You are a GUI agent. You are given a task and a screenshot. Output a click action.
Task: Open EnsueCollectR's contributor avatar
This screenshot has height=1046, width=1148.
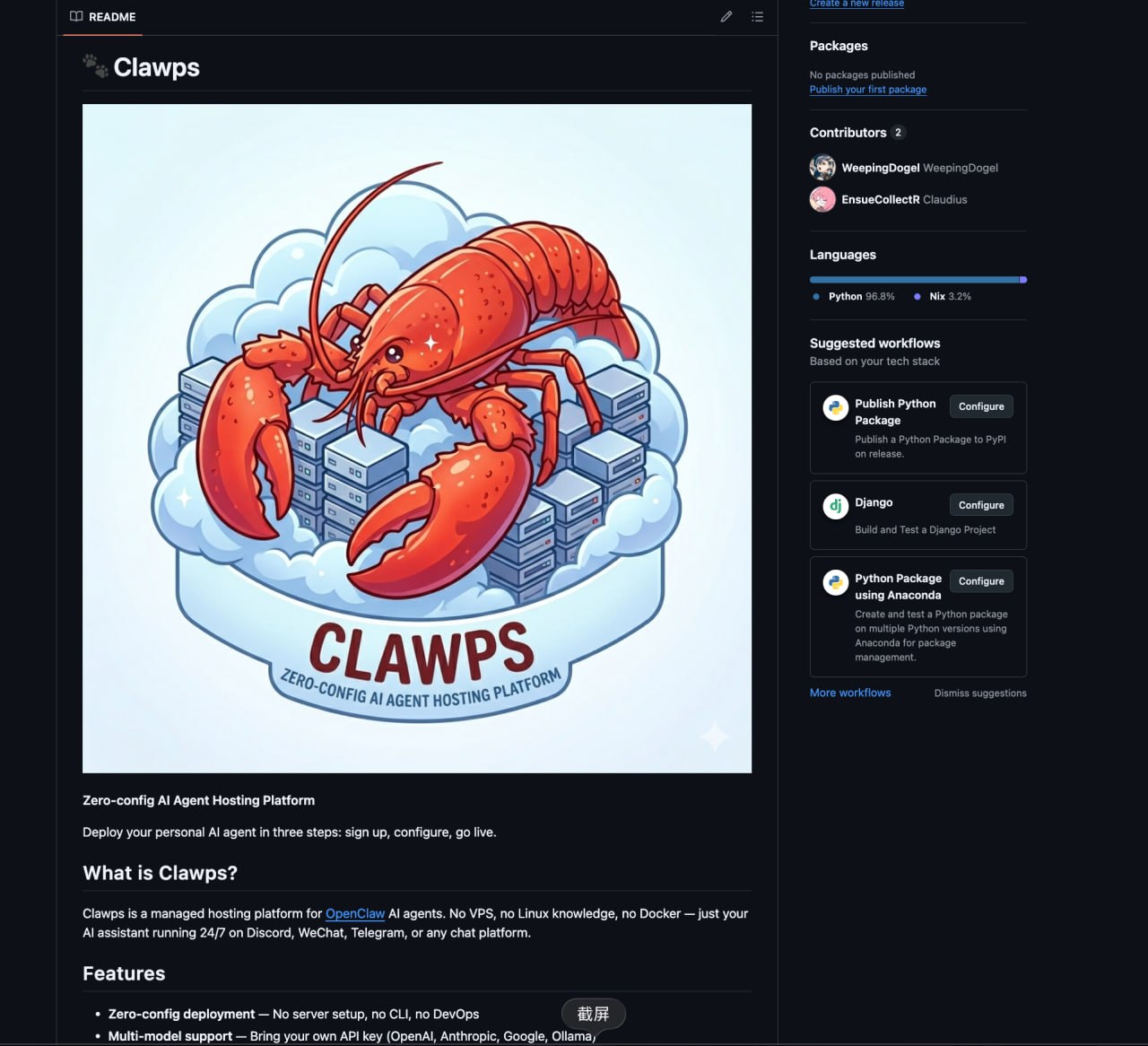click(x=822, y=199)
